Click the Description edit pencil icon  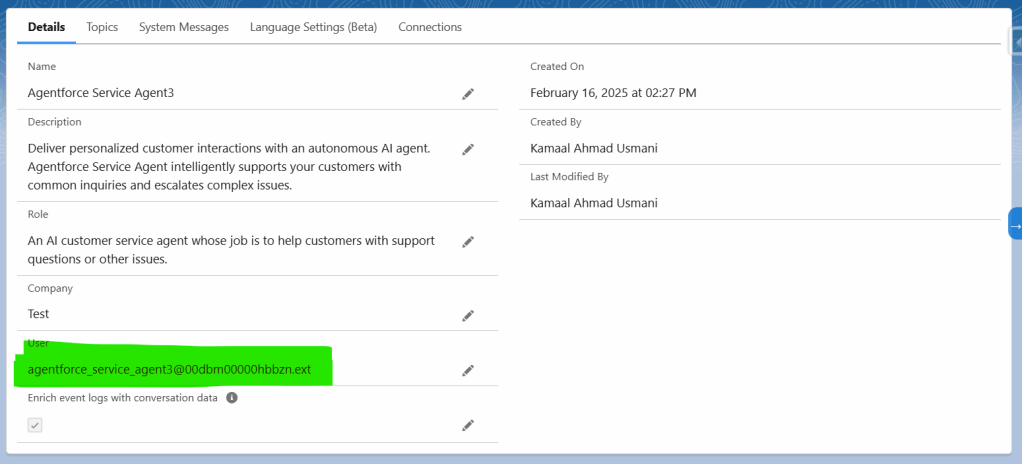pos(467,149)
